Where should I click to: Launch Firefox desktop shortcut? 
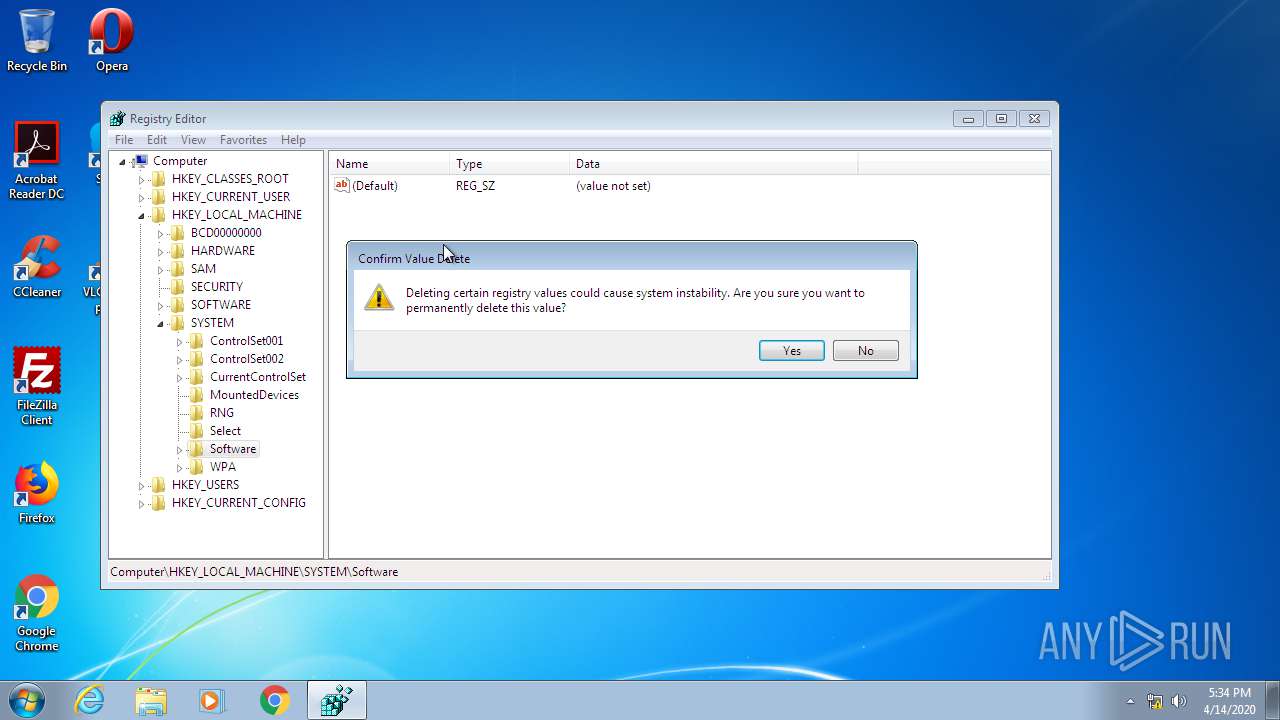click(37, 493)
